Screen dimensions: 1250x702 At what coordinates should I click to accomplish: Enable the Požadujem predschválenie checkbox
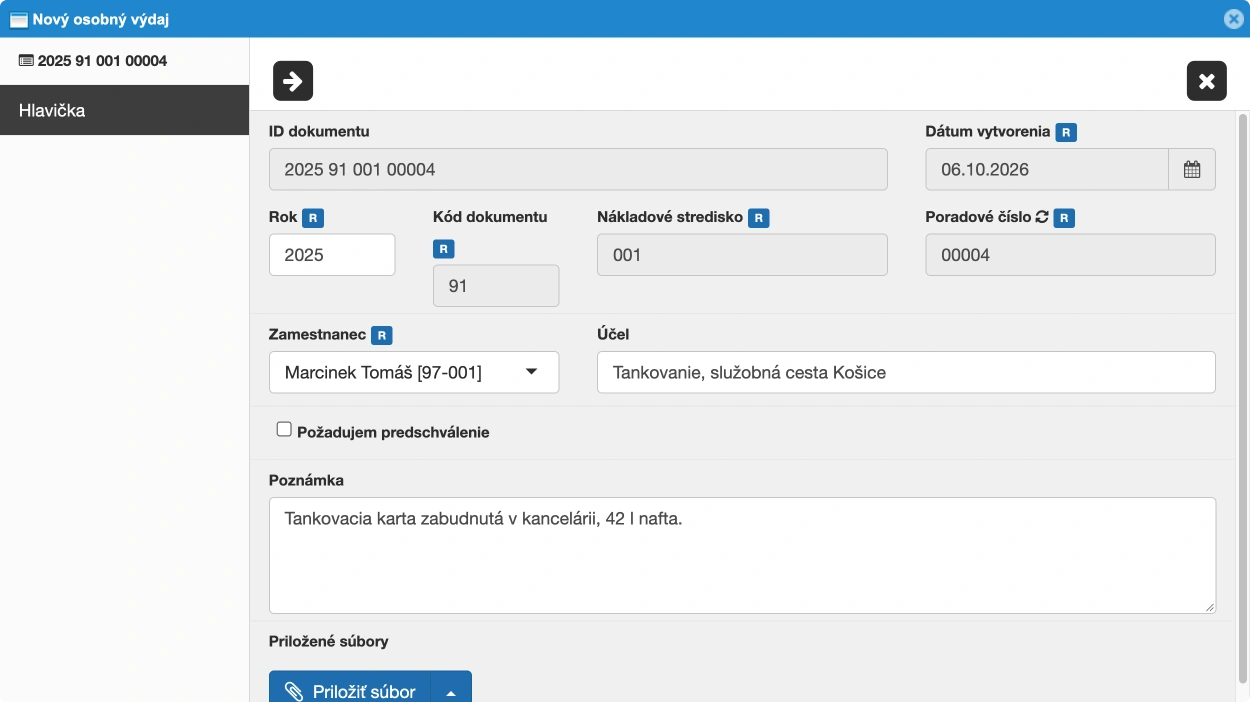click(x=284, y=430)
